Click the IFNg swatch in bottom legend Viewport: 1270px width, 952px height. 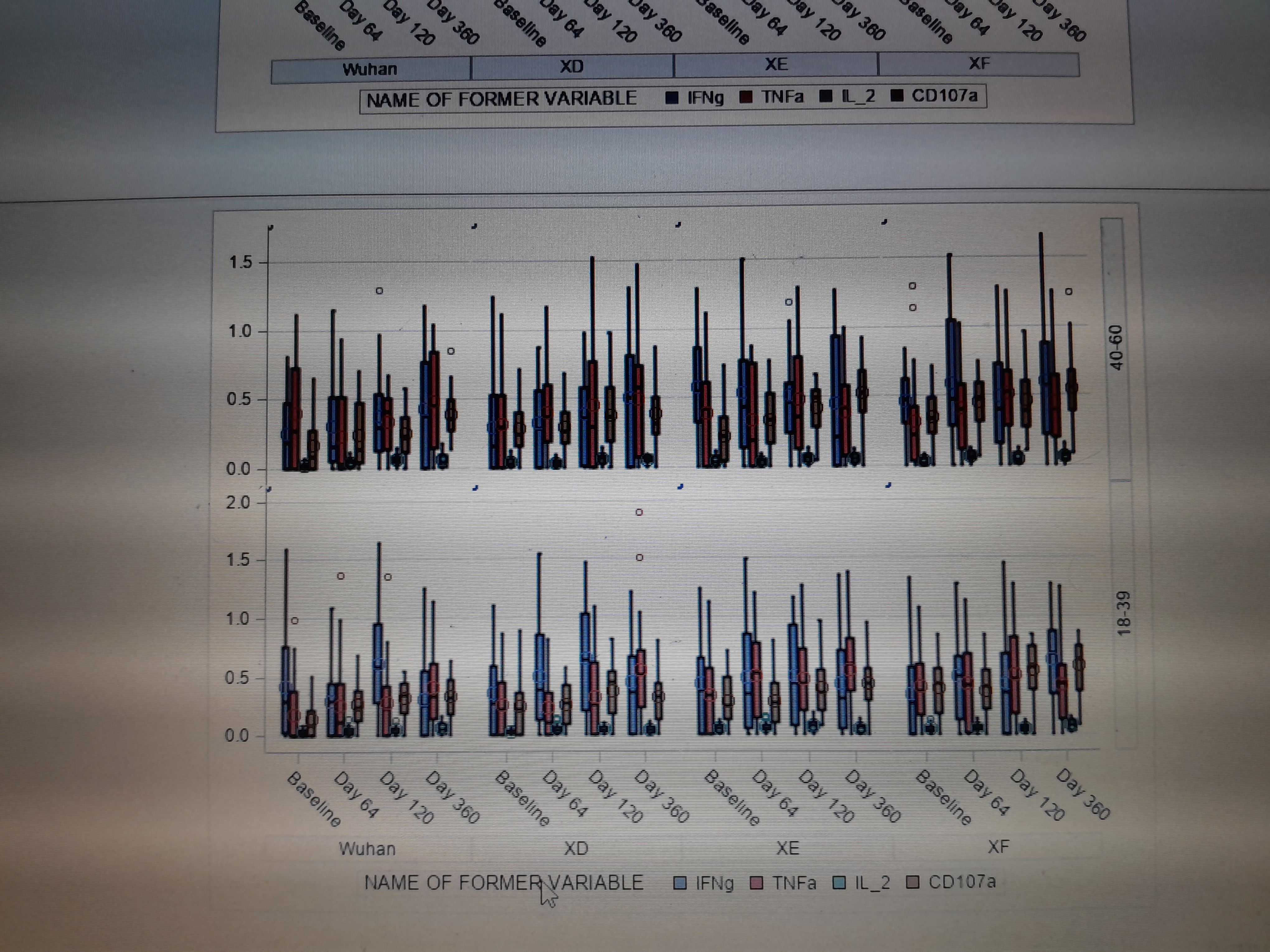pos(680,883)
